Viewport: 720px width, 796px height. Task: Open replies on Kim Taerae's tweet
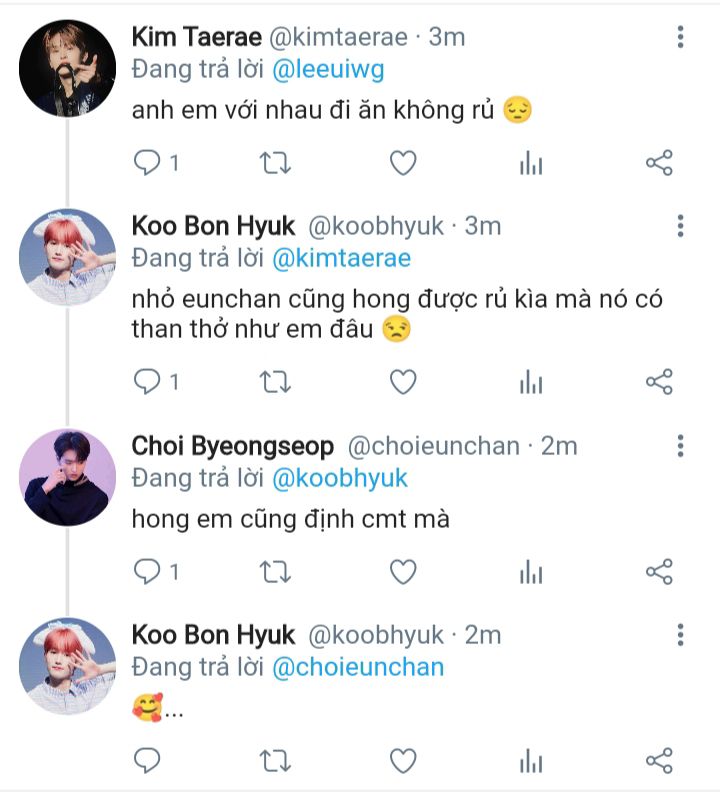pyautogui.click(x=148, y=163)
